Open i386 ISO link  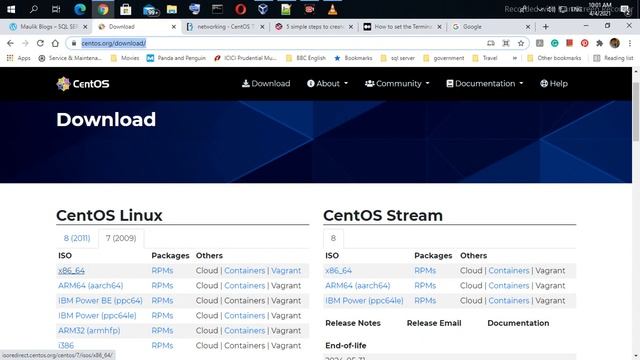point(66,346)
